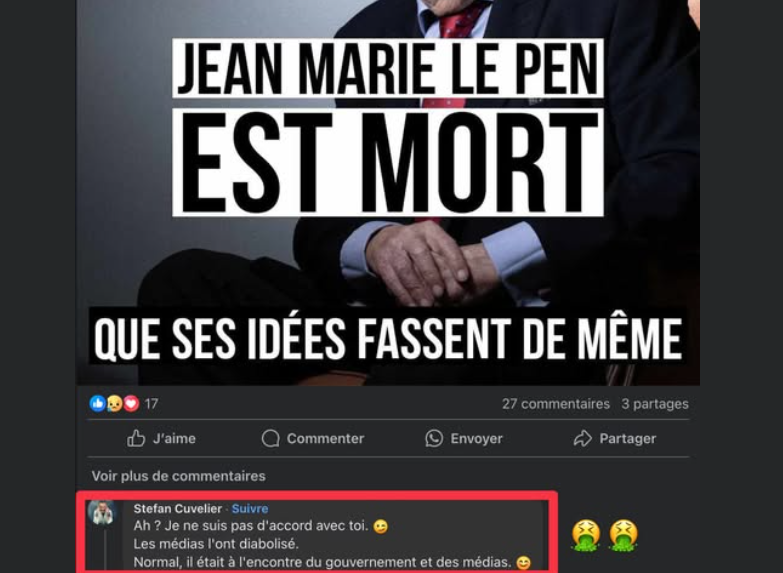Click the second vomiting emoji
The width and height of the screenshot is (783, 573).
coord(624,535)
